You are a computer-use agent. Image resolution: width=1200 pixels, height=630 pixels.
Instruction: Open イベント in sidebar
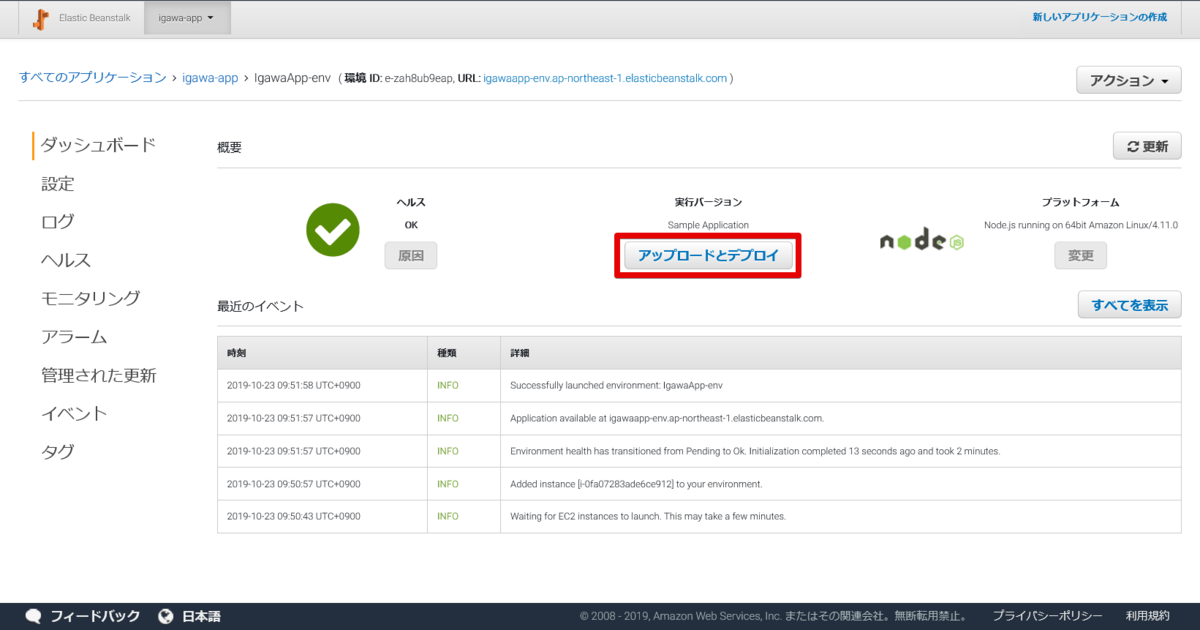click(x=74, y=413)
